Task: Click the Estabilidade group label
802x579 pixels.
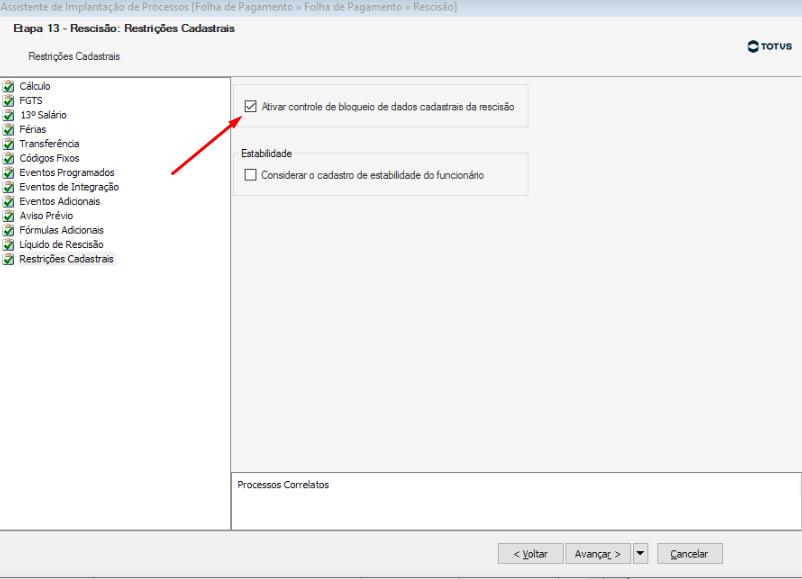Action: (x=266, y=153)
